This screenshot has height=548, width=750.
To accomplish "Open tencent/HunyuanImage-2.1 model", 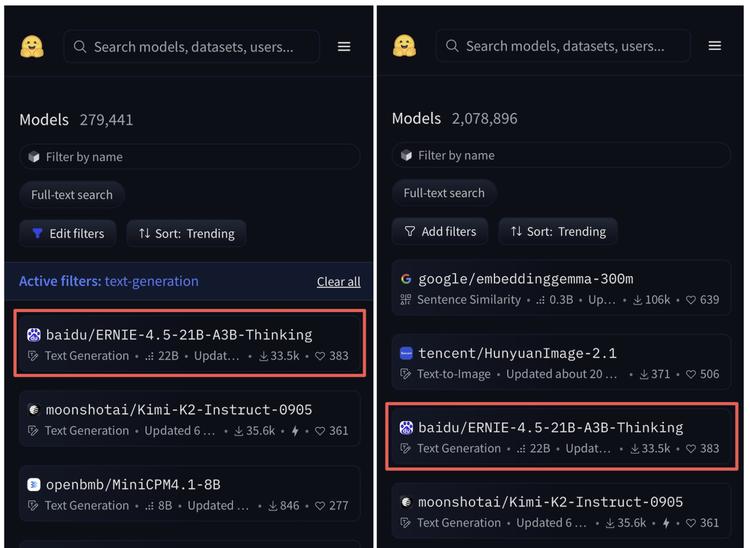I will 561,362.
